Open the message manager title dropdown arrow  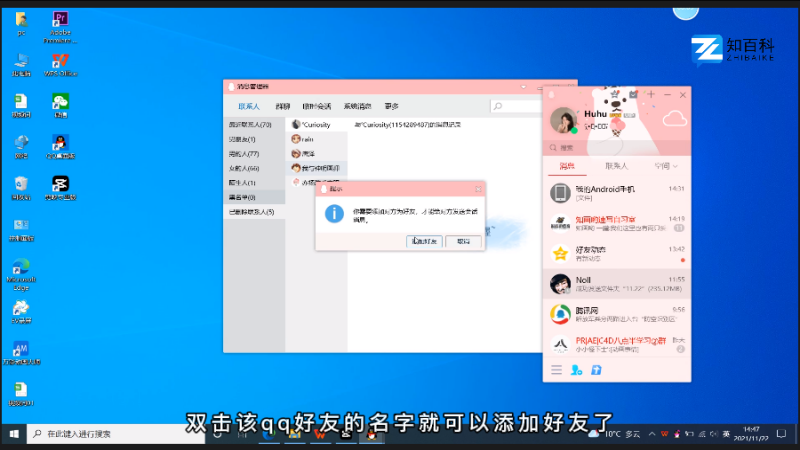coord(523,87)
